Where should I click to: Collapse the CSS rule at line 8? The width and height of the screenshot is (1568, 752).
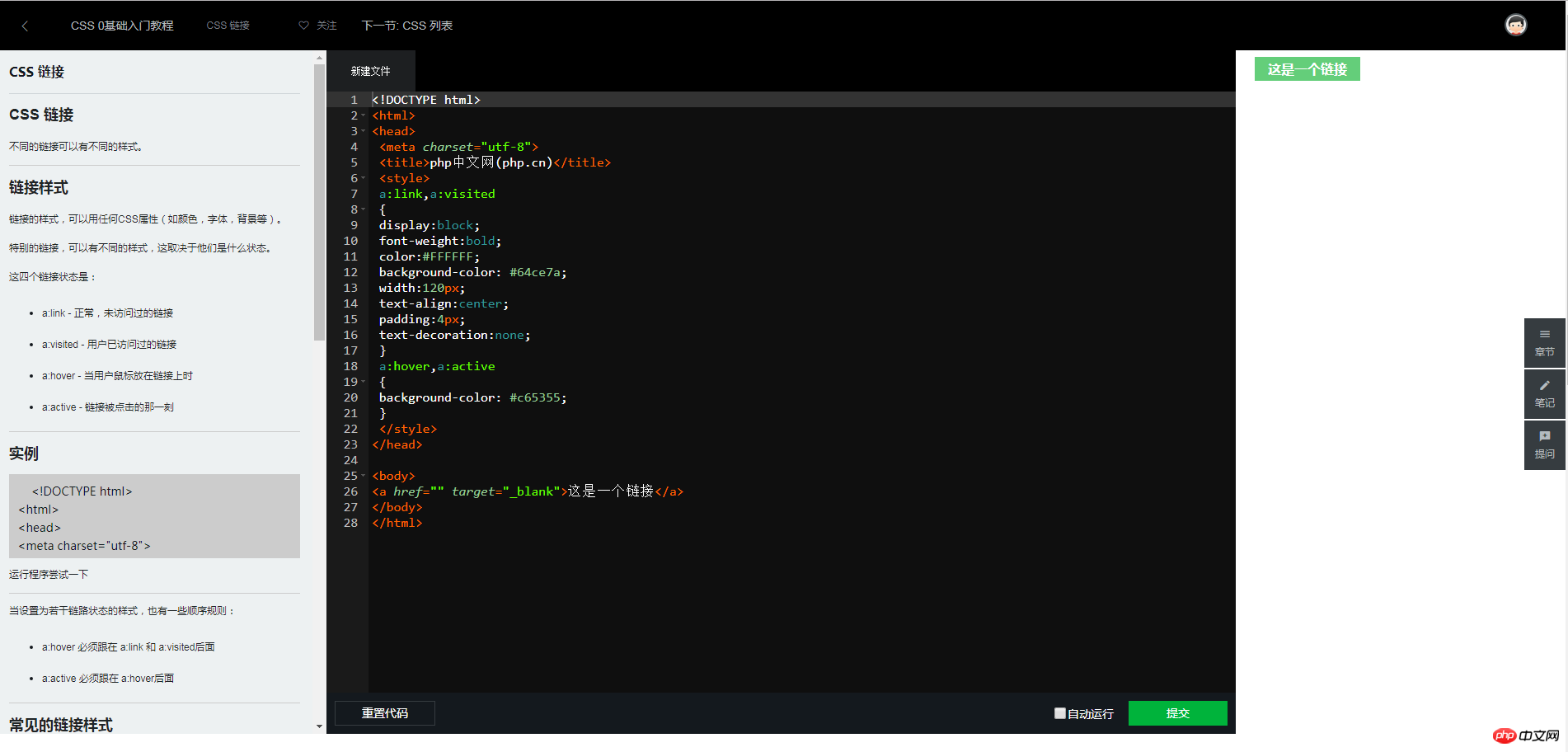[x=364, y=209]
